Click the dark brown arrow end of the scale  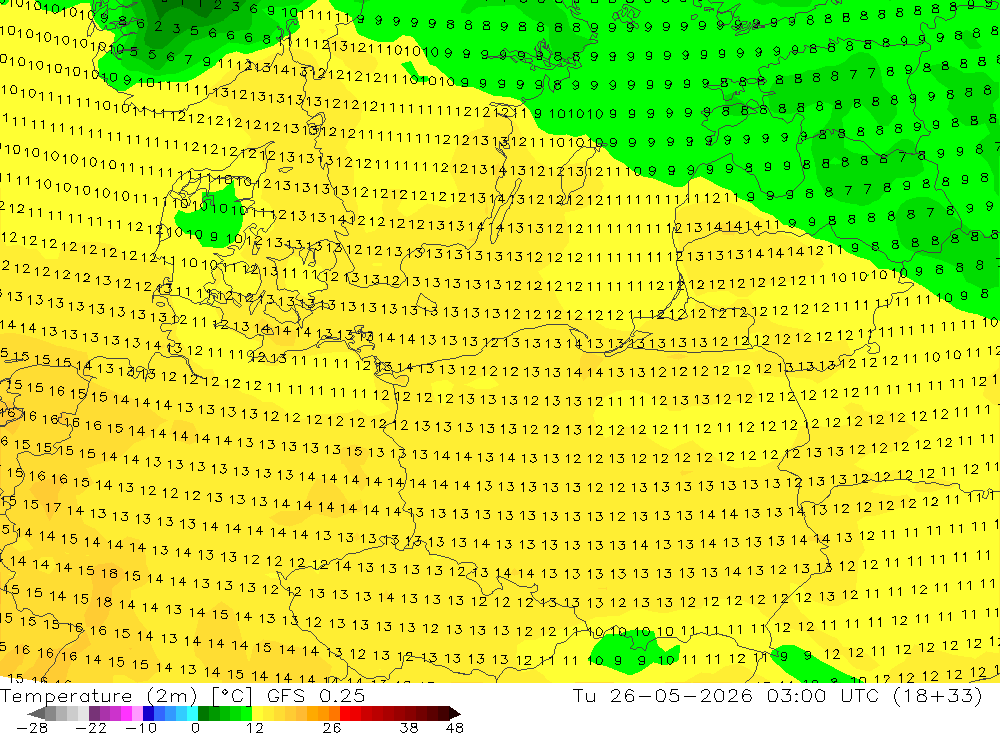[455, 713]
